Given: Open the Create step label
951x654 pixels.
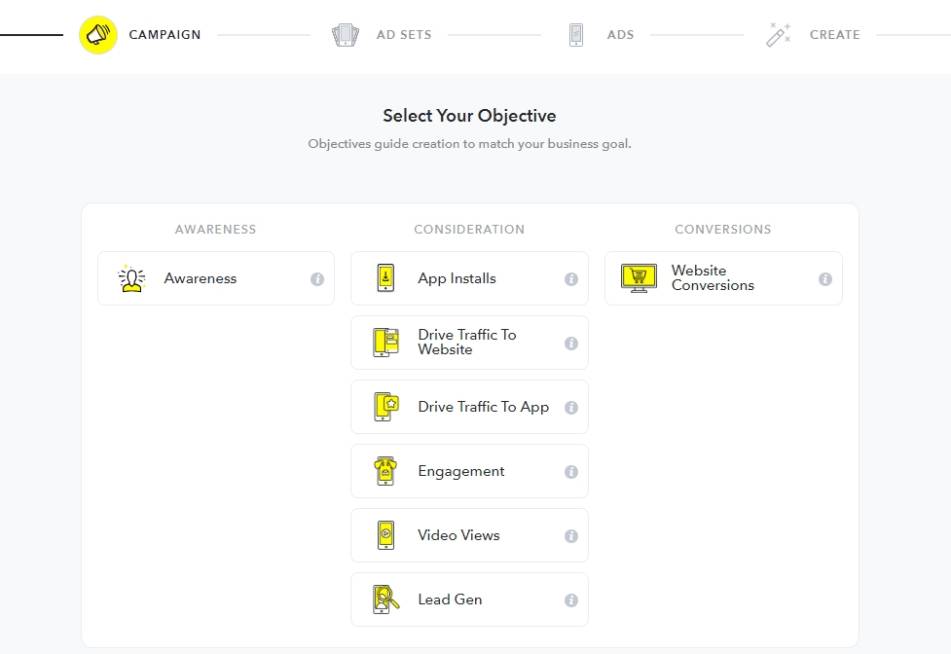Looking at the screenshot, I should coord(835,35).
